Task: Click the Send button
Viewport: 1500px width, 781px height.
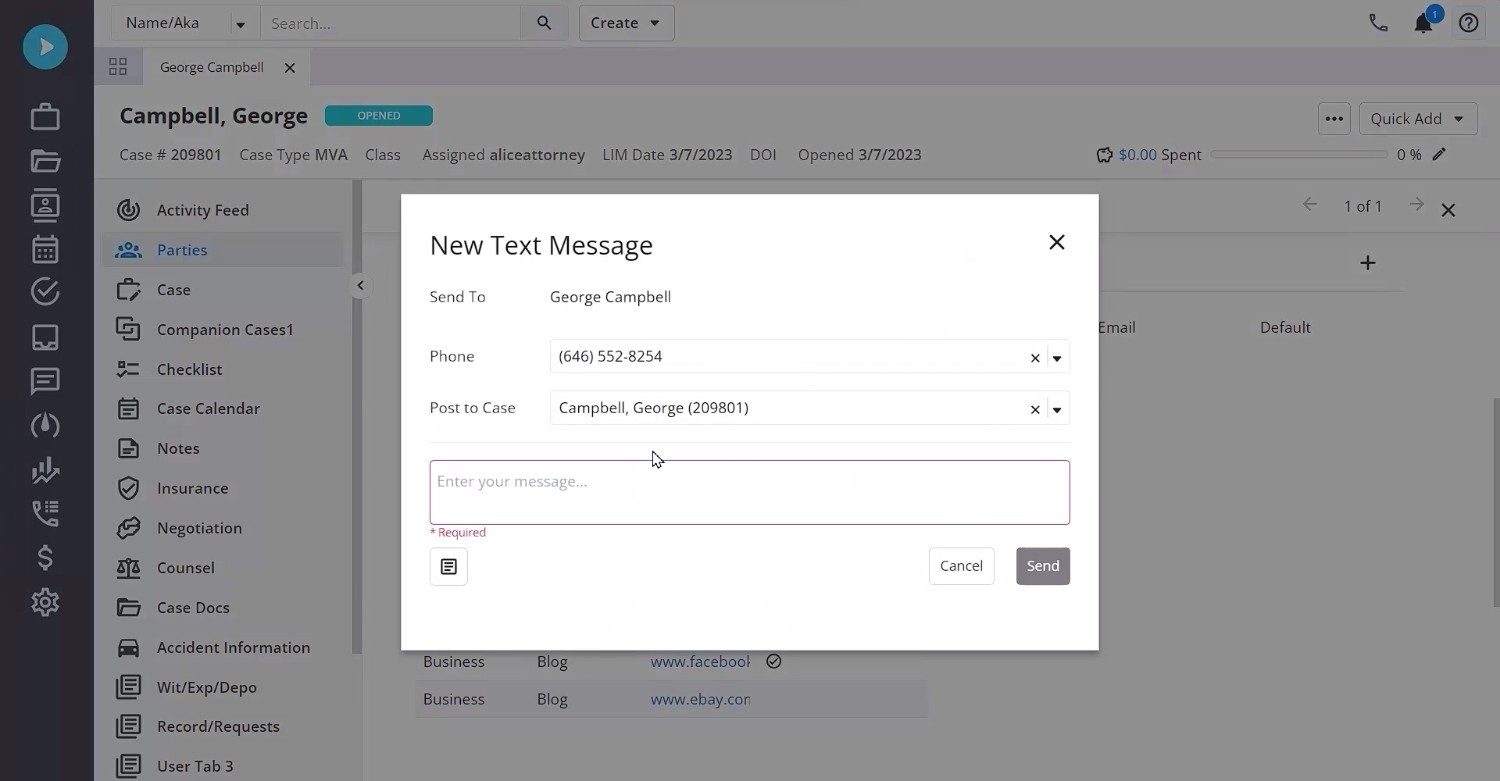Action: click(x=1042, y=565)
